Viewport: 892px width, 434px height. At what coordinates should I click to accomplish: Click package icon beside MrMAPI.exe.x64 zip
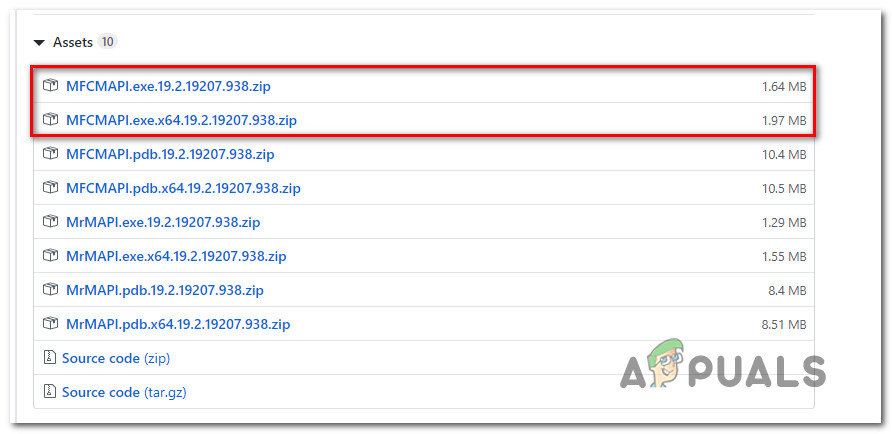51,256
